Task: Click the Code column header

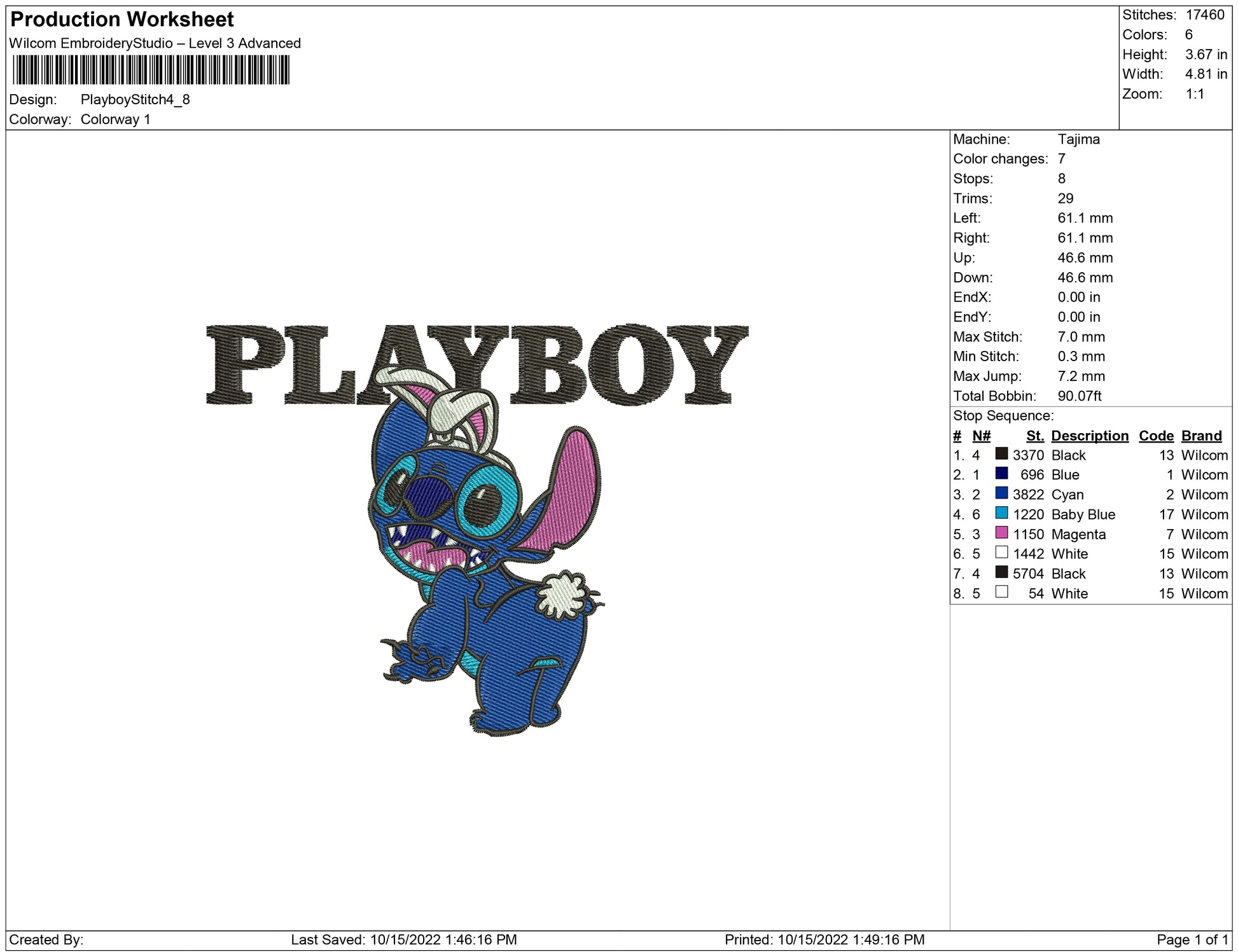Action: [1156, 436]
